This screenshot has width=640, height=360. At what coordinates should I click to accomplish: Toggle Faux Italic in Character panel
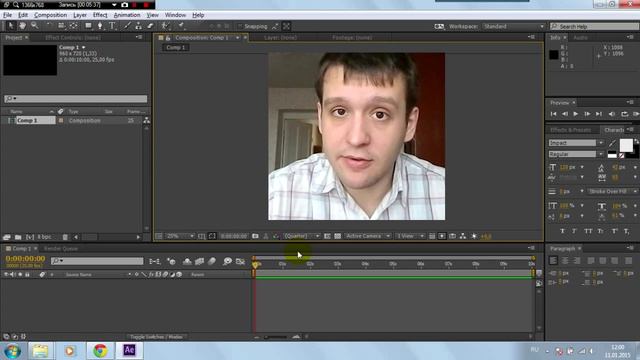pyautogui.click(x=574, y=231)
